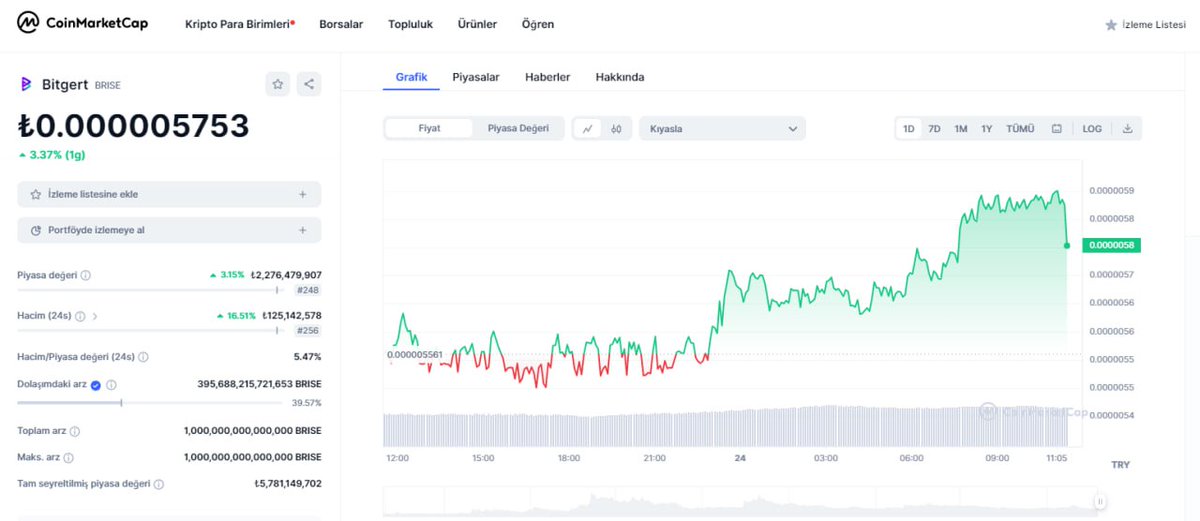Click the 395,688,215,721,653 BRISE value

[260, 385]
